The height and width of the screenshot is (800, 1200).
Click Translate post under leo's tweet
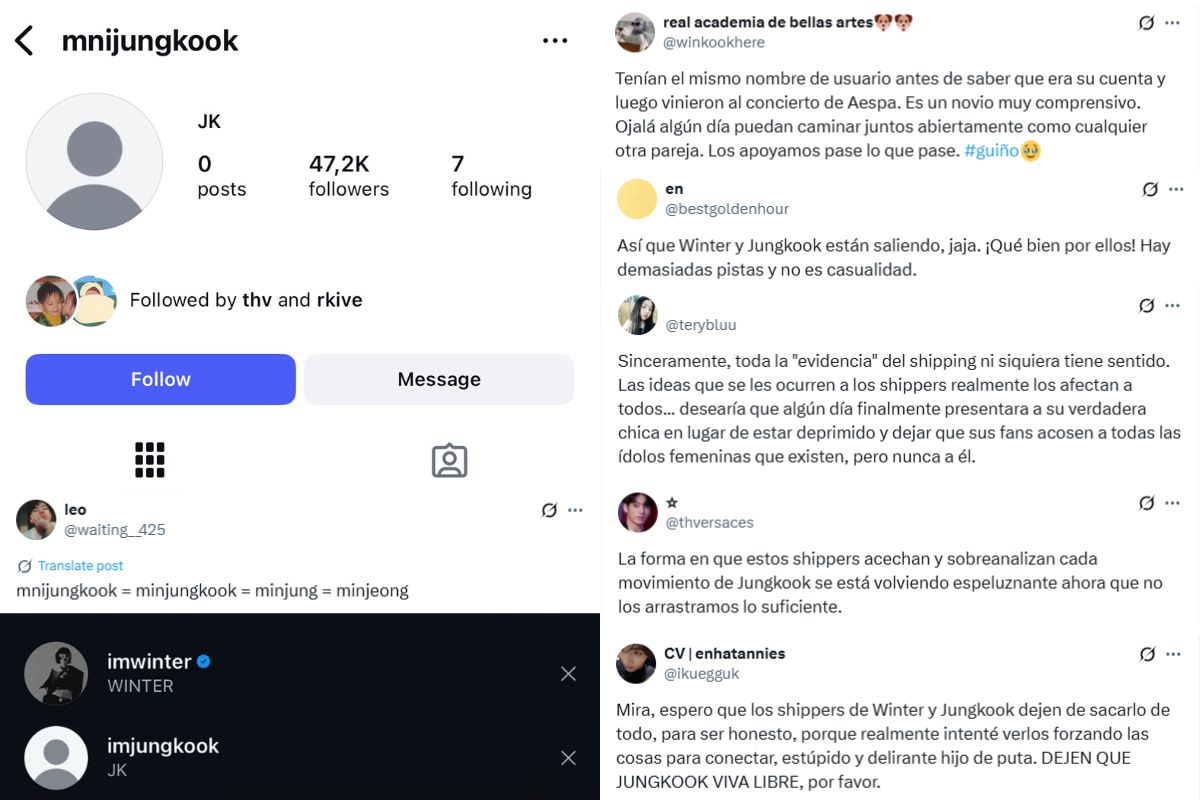80,566
